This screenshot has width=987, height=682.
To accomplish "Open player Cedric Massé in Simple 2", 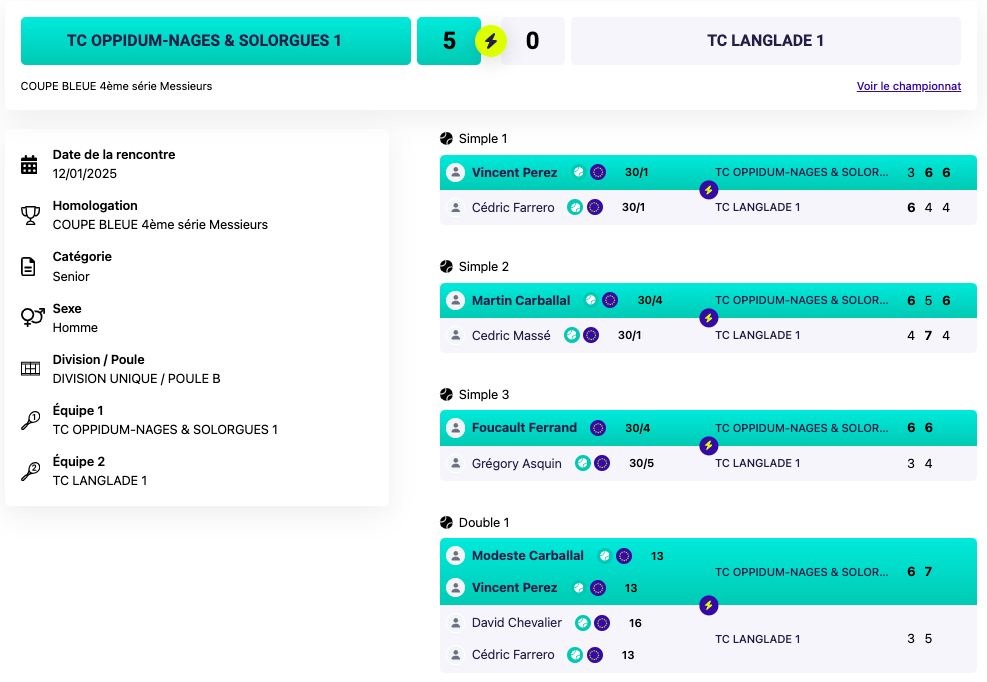I will [511, 335].
